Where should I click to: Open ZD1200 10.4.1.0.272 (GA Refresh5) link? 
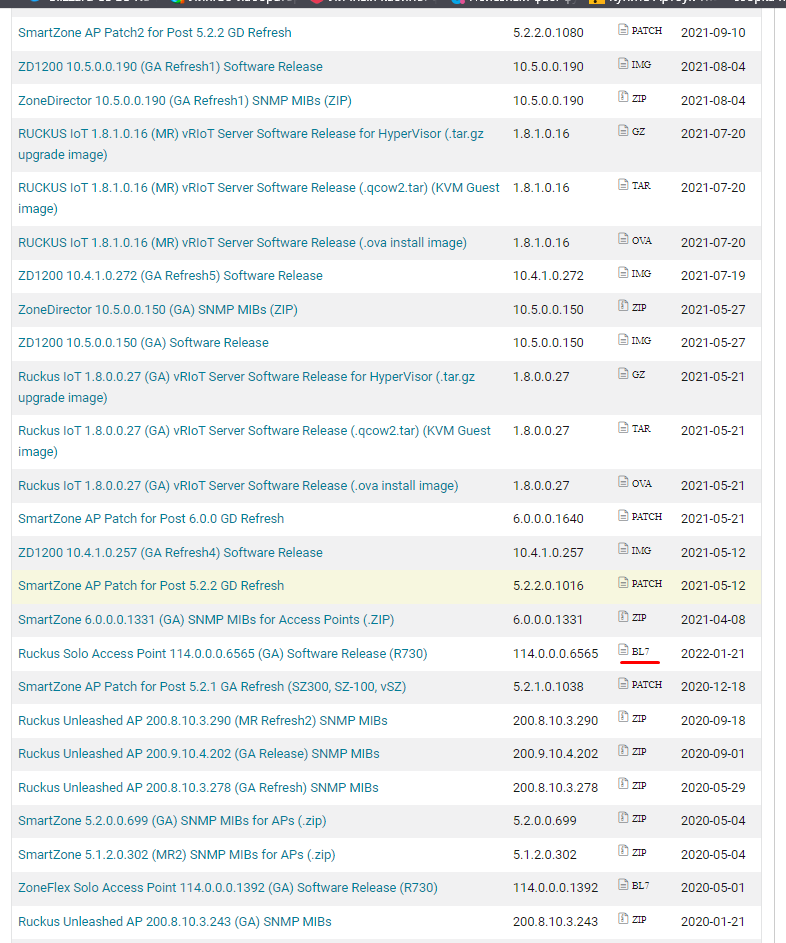[170, 275]
